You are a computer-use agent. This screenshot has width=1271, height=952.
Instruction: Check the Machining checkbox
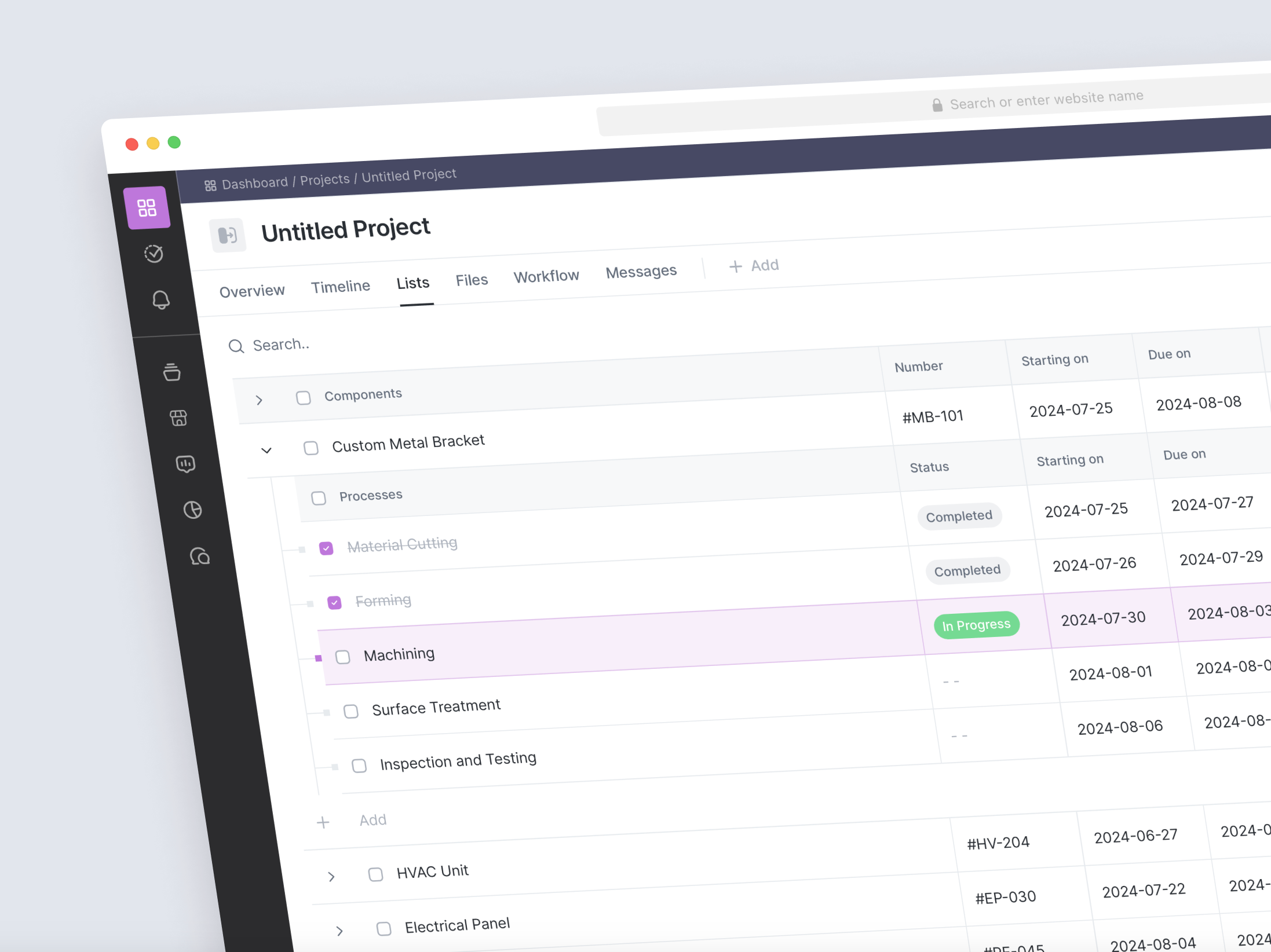pyautogui.click(x=343, y=657)
